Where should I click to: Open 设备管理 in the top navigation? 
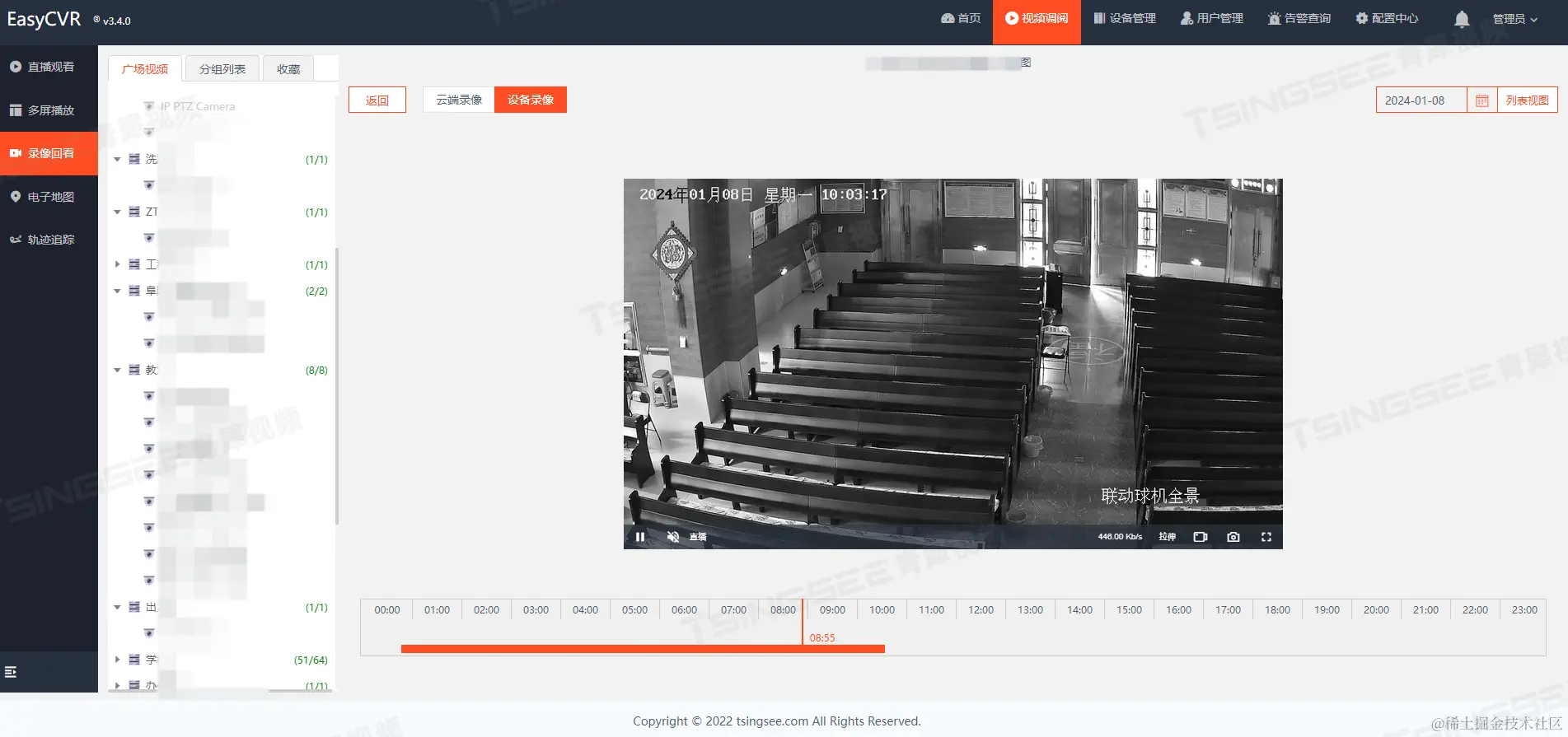[x=1125, y=18]
